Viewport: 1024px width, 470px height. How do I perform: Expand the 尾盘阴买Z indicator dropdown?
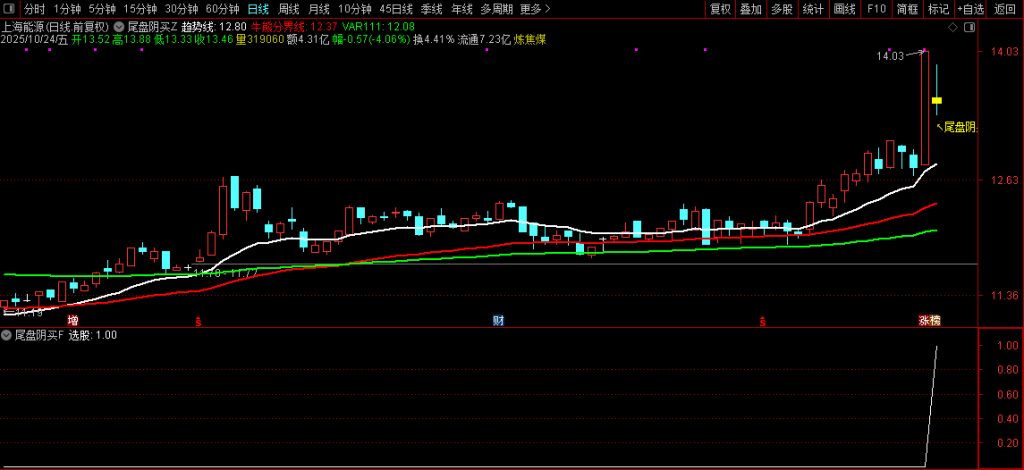pos(120,26)
